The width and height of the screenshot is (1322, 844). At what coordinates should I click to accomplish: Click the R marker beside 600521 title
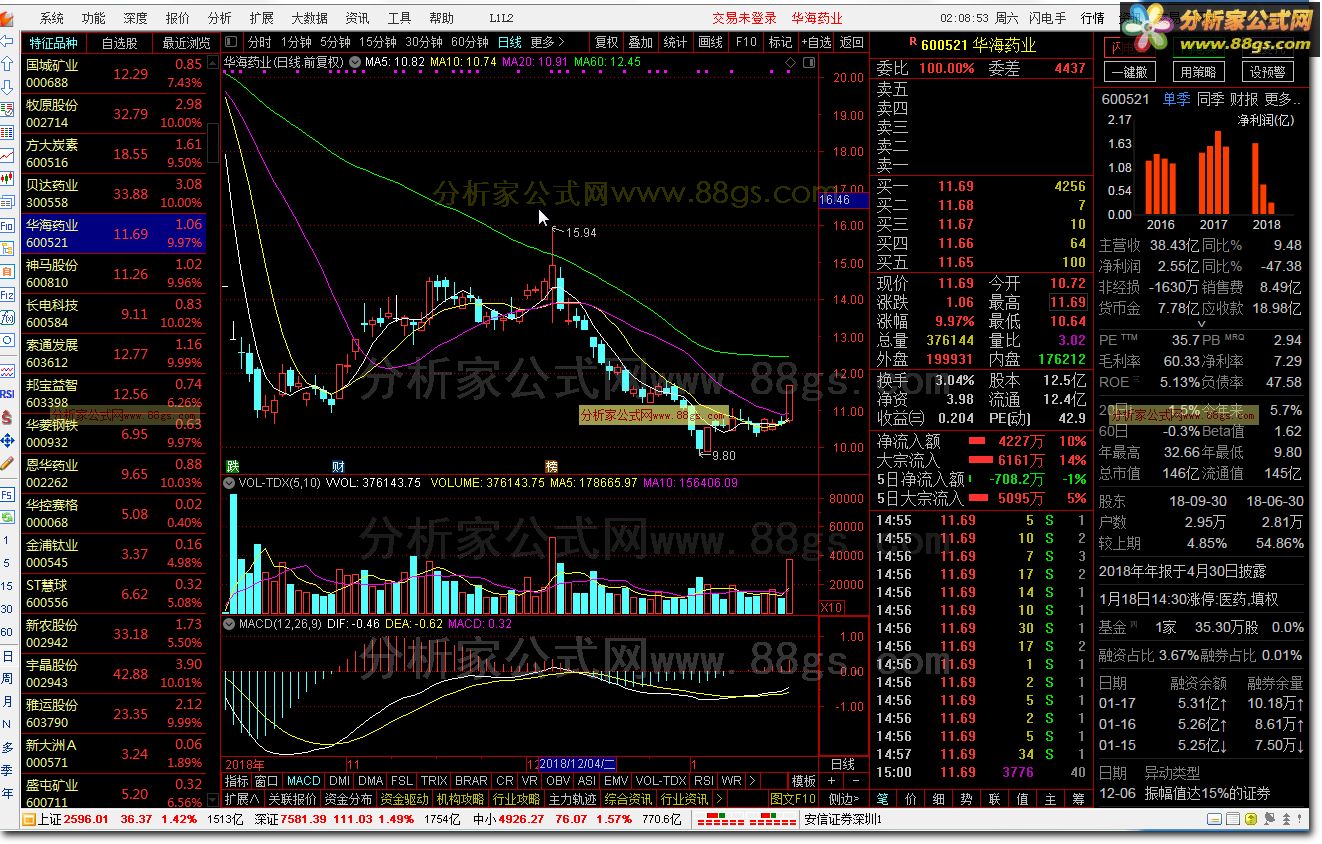pyautogui.click(x=912, y=43)
